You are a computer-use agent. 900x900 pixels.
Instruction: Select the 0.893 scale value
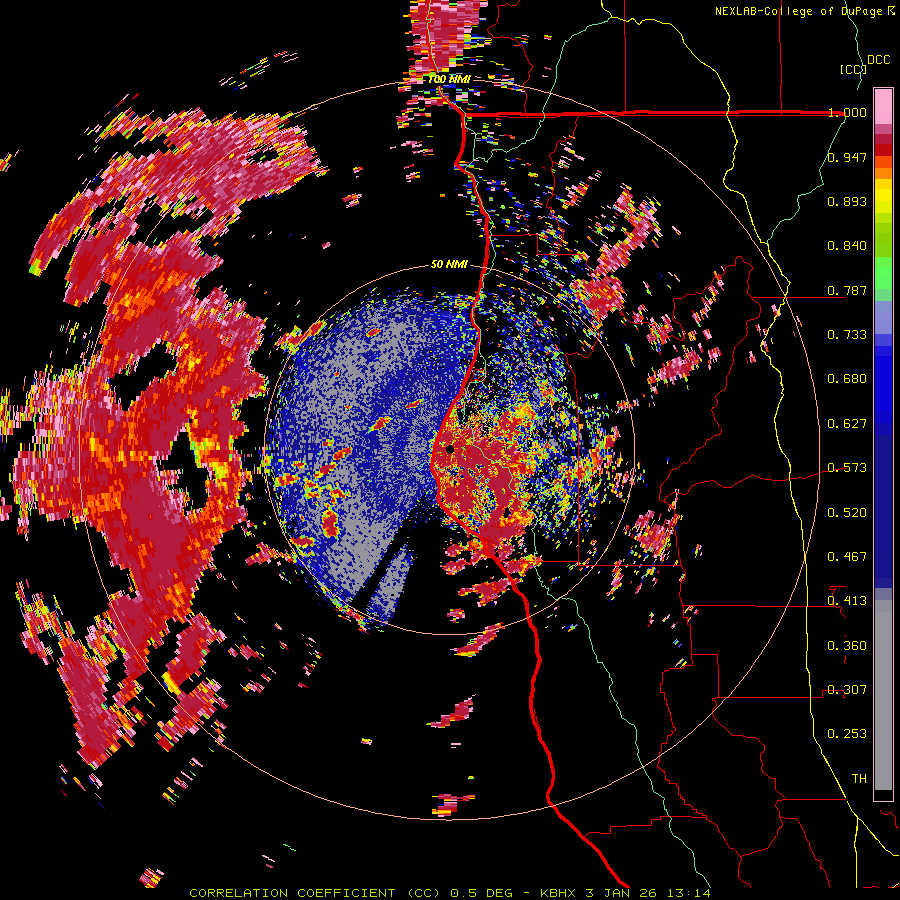point(847,201)
